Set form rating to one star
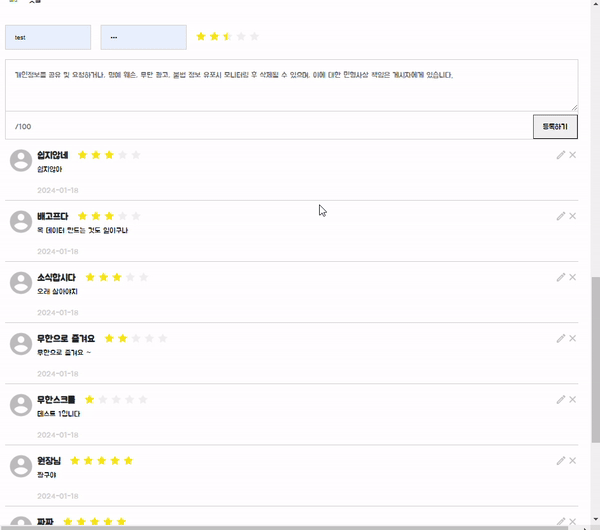The image size is (600, 530). point(201,36)
